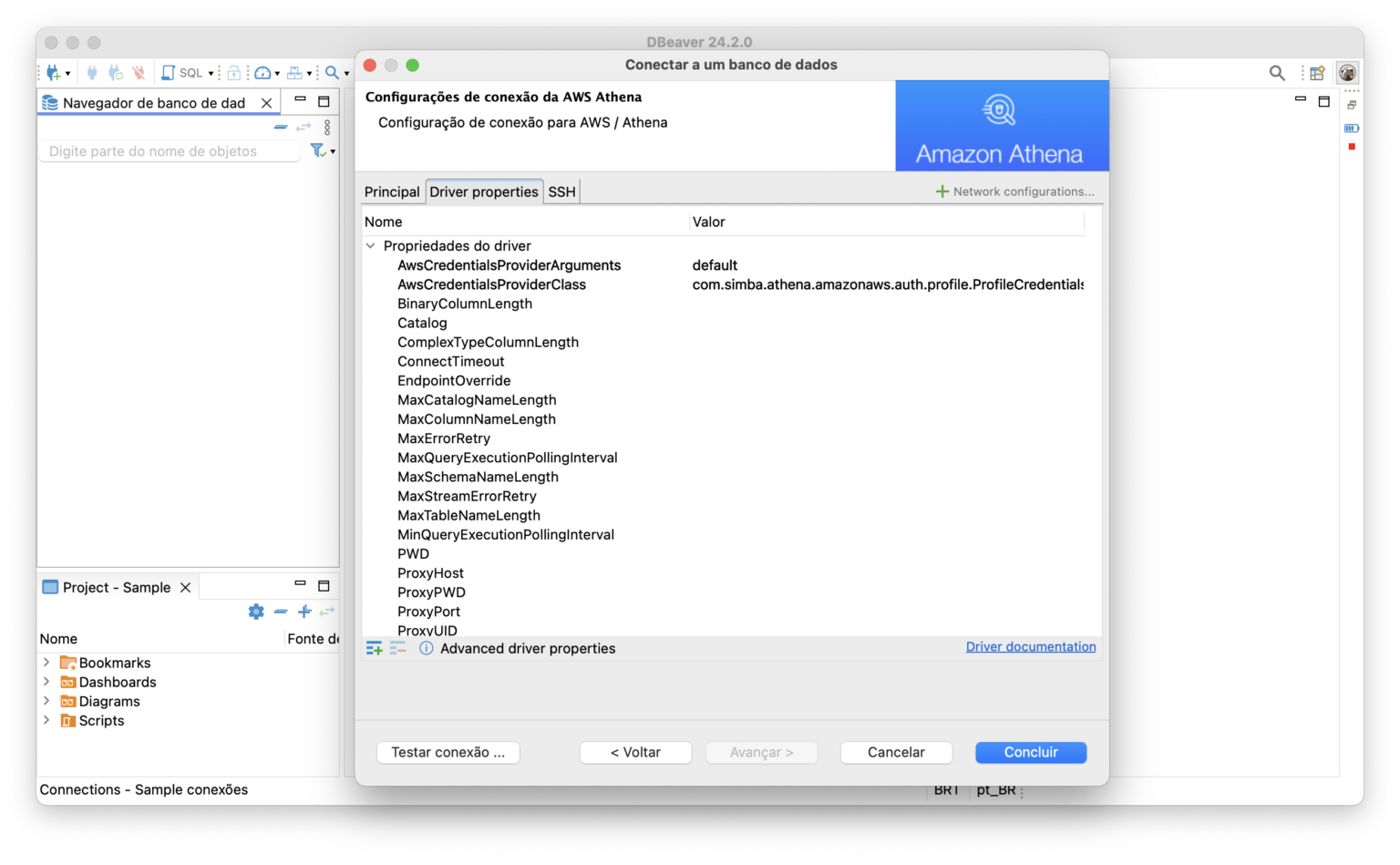Collapse the Propriedades do driver group
Viewport: 1400px width, 865px height.
click(x=370, y=245)
